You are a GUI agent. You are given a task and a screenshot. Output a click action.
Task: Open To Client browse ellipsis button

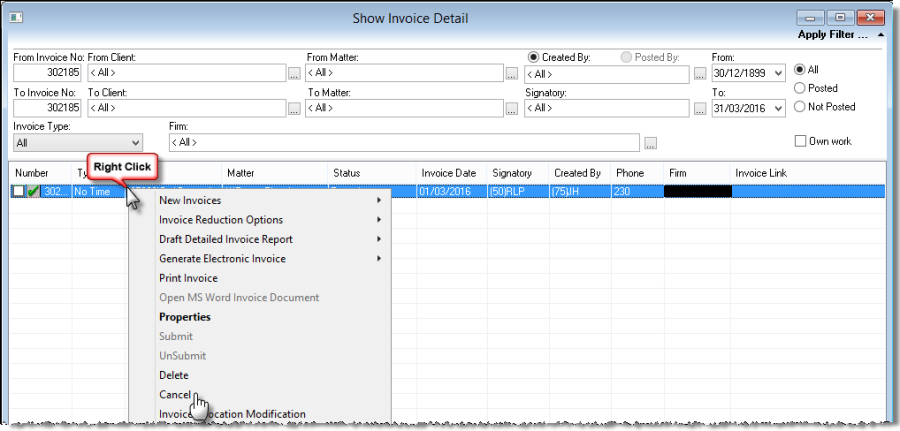(x=294, y=108)
